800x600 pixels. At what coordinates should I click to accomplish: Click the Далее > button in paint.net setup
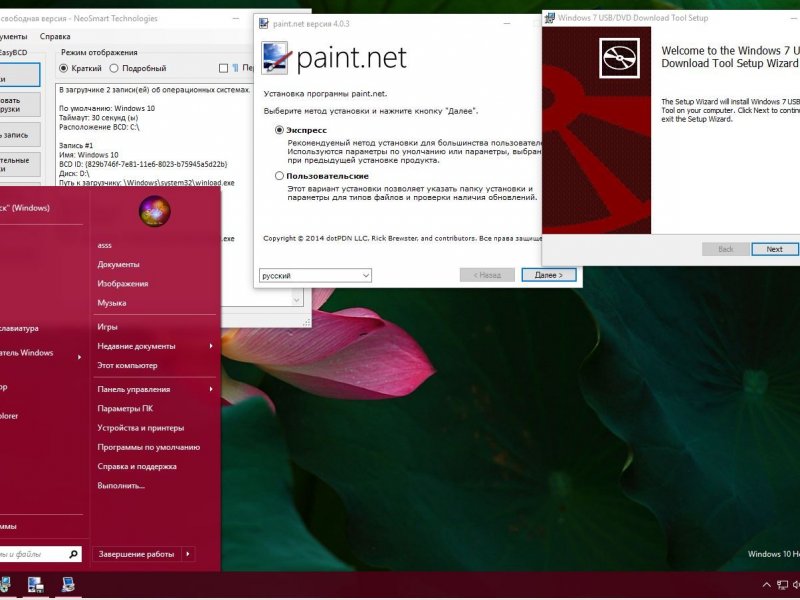point(549,275)
